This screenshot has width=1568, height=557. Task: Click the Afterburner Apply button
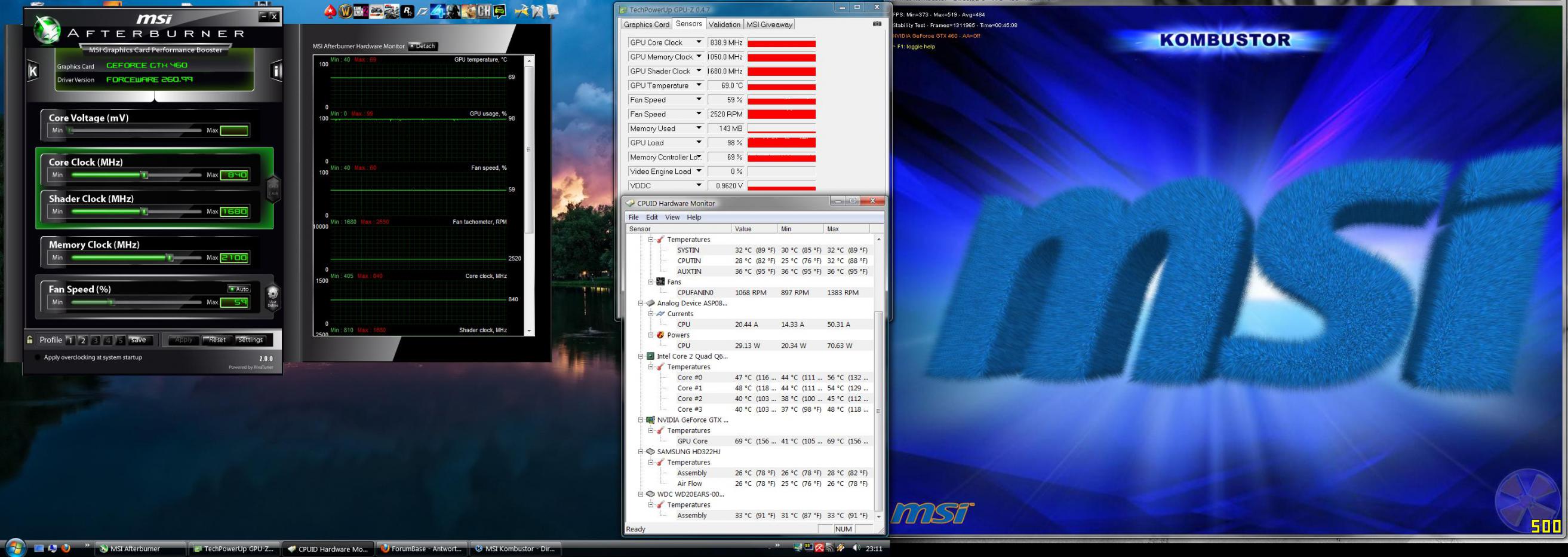tap(184, 340)
